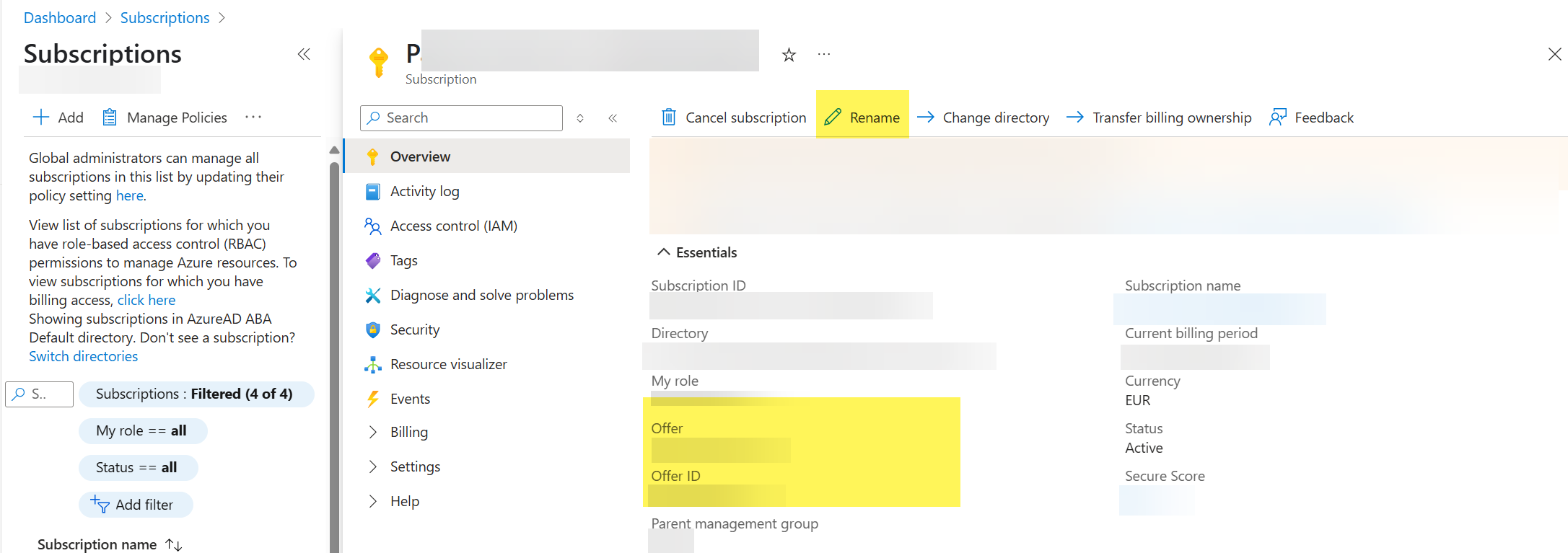Open the Subscriptions : Filtered filter pill
Viewport: 1568px width, 553px height.
[x=196, y=394]
